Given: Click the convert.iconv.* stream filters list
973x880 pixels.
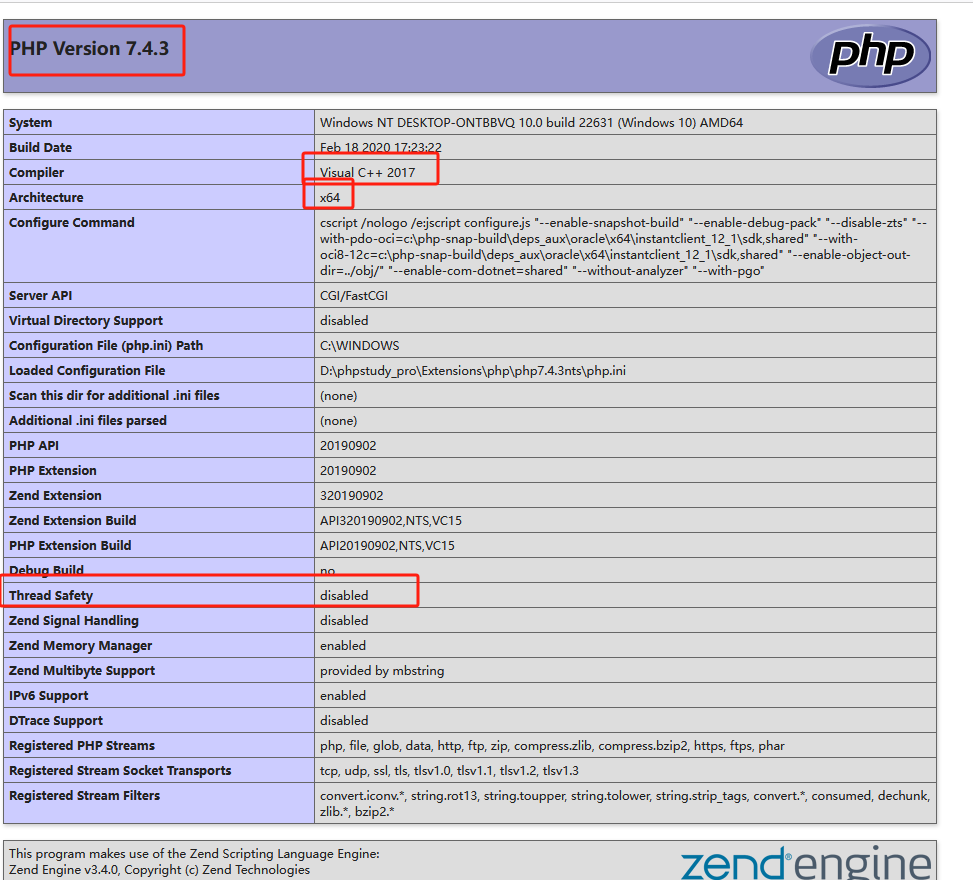Looking at the screenshot, I should pos(625,804).
